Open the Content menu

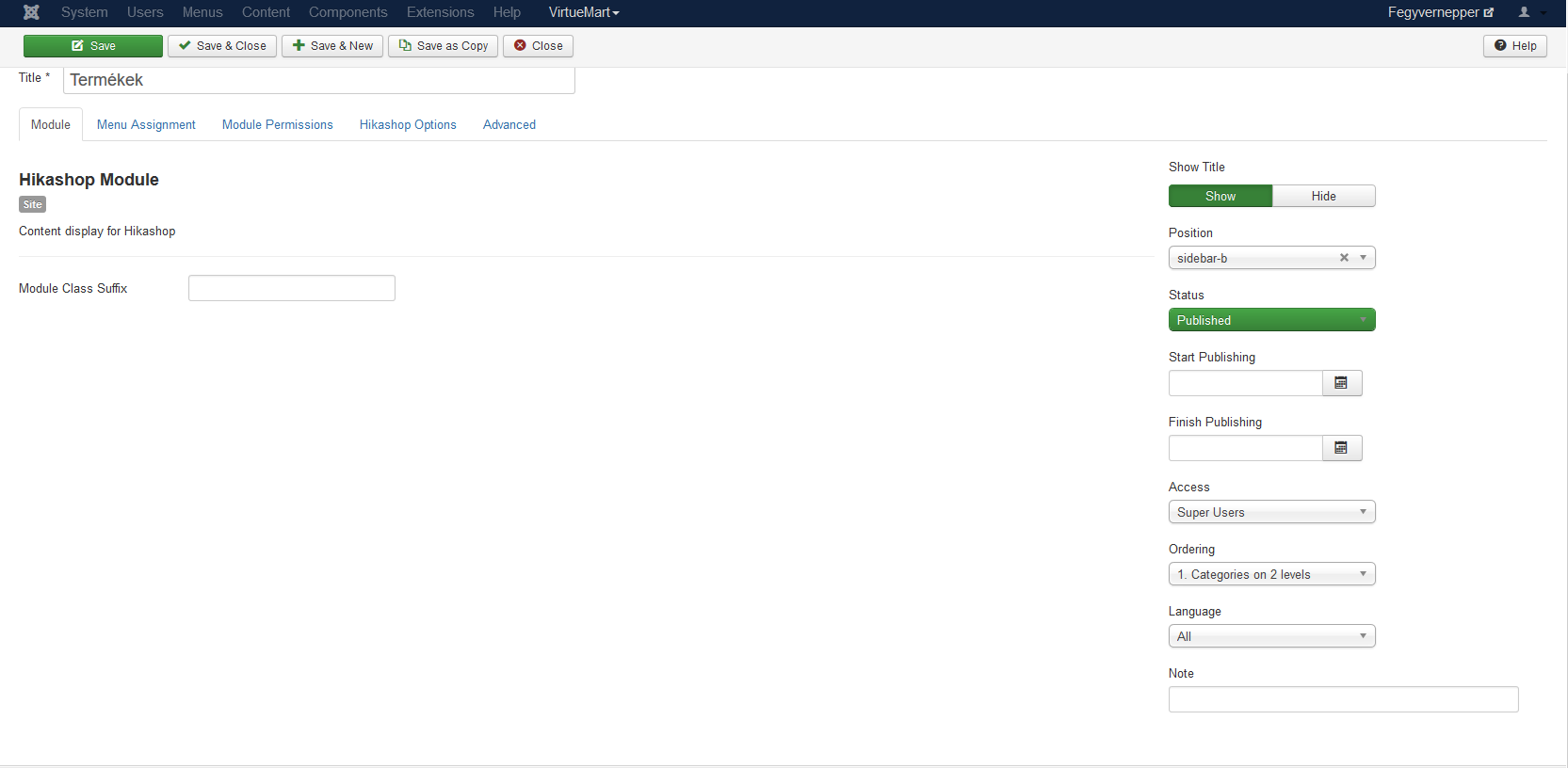click(x=266, y=12)
